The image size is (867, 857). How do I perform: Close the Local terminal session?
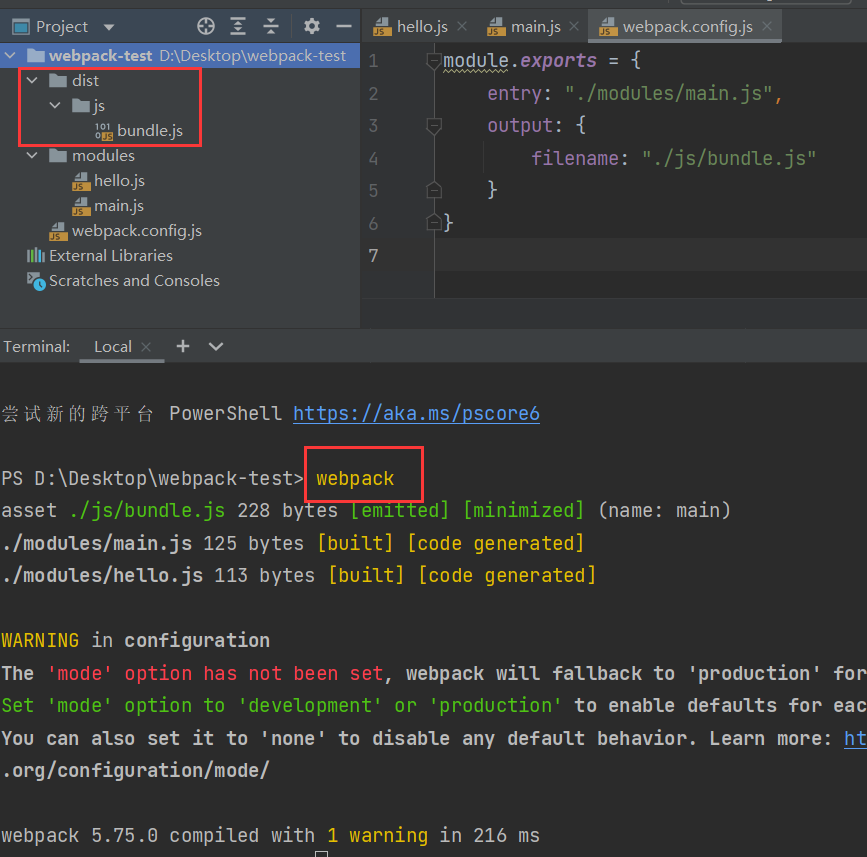[x=146, y=347]
